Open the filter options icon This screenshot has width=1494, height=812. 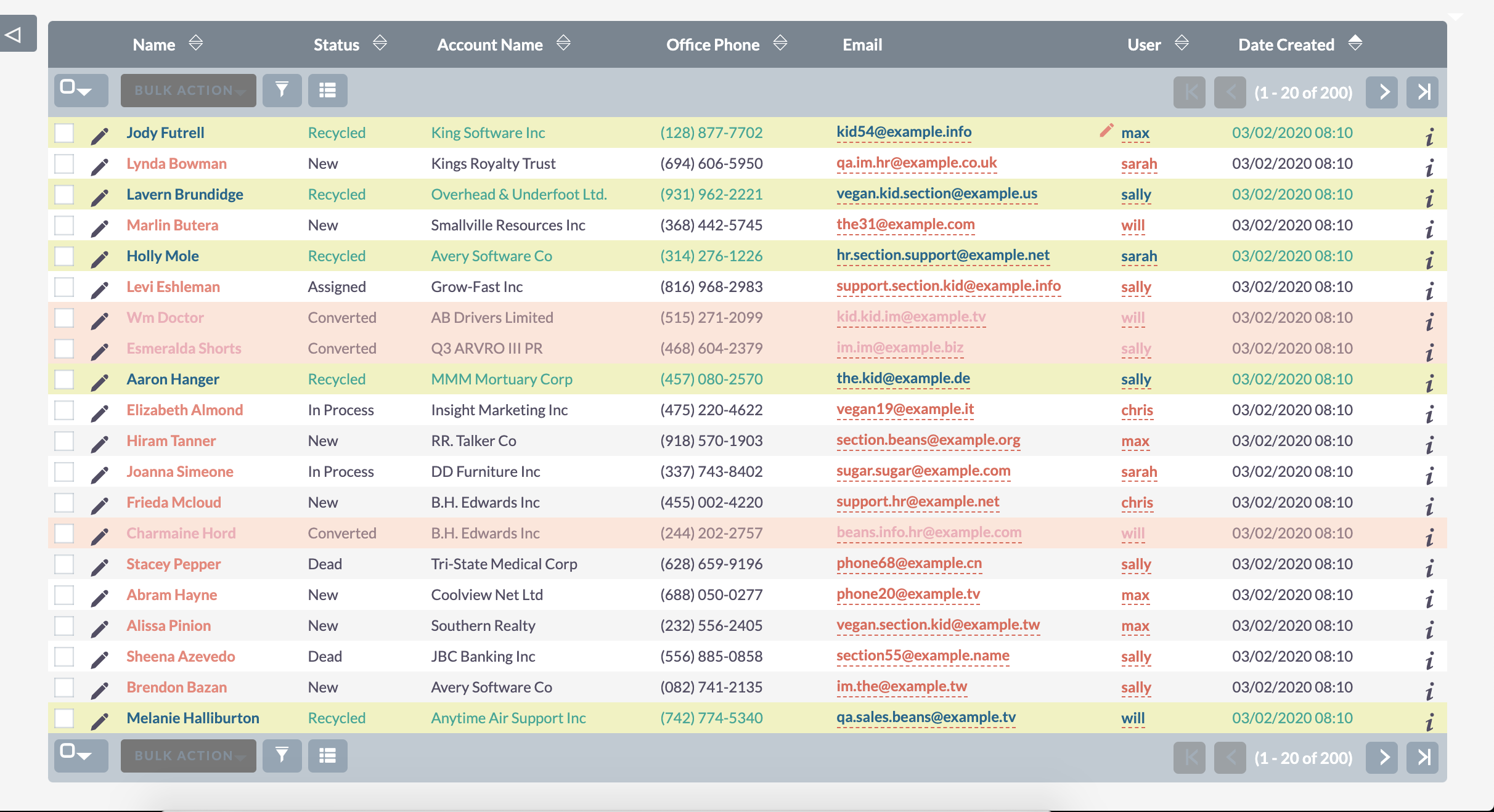coord(282,91)
